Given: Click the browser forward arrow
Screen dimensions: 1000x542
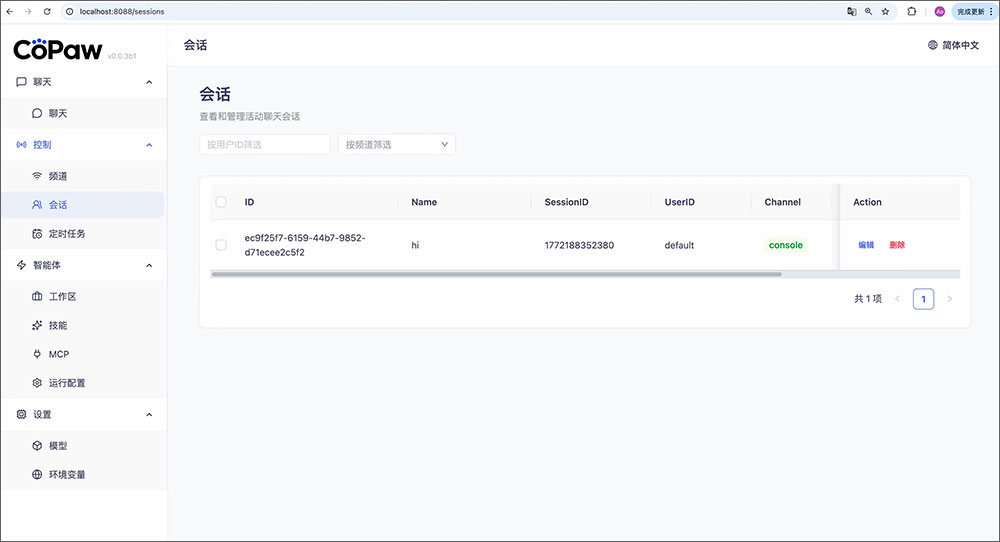Looking at the screenshot, I should 28,11.
